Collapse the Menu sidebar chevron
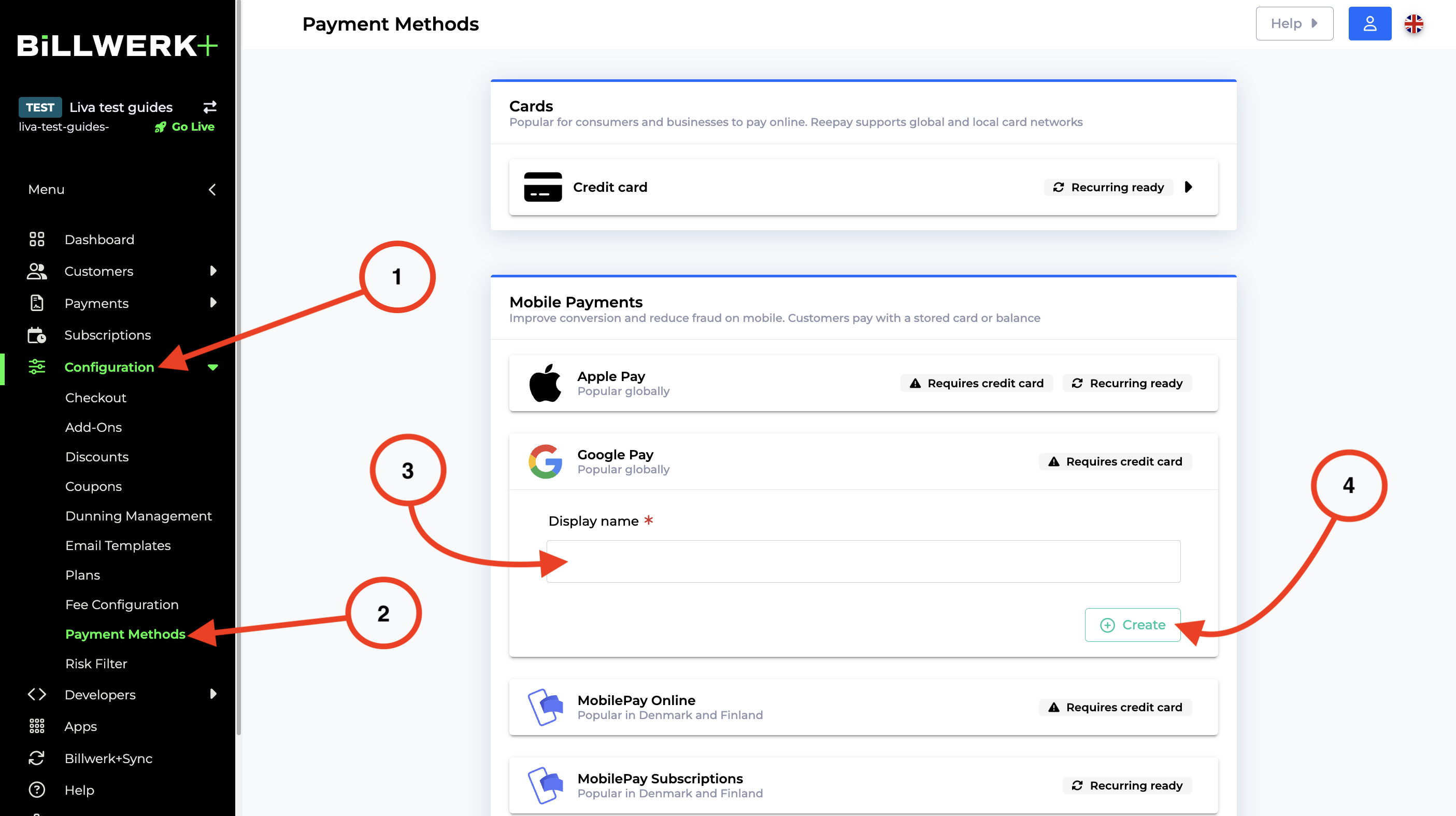This screenshot has height=816, width=1456. (x=212, y=189)
